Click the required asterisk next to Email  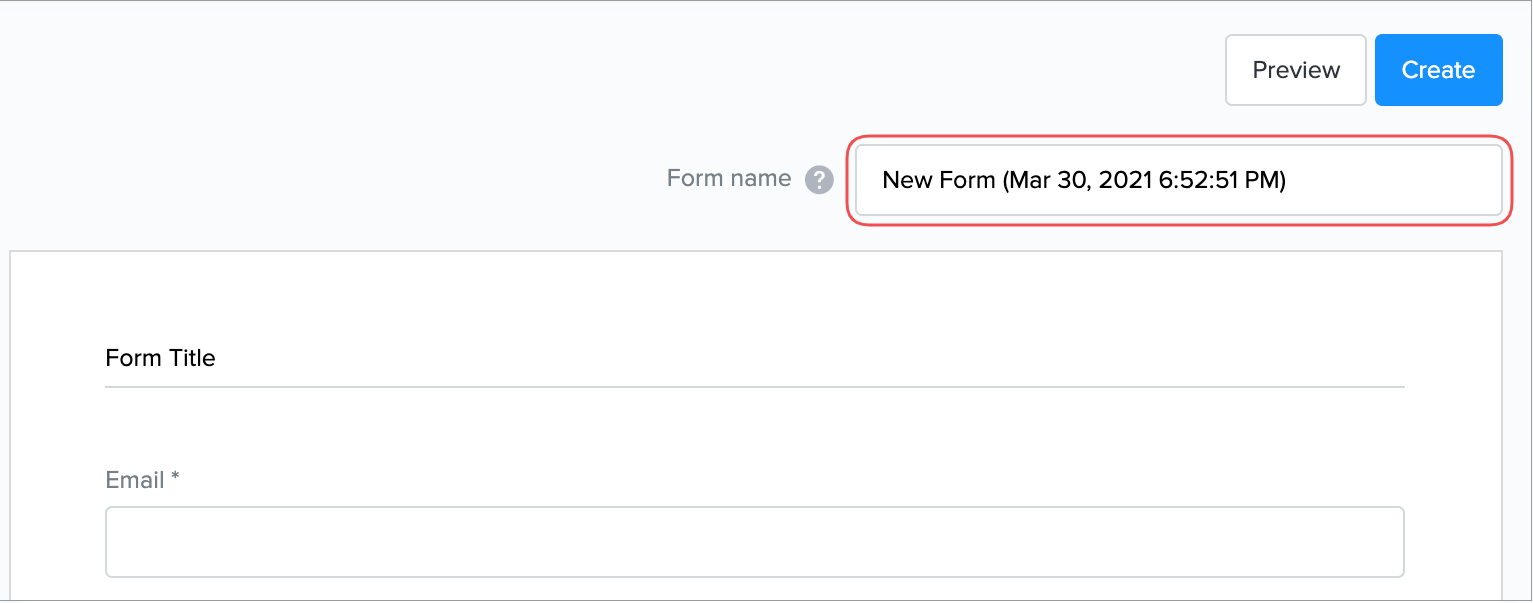pyautogui.click(x=175, y=478)
